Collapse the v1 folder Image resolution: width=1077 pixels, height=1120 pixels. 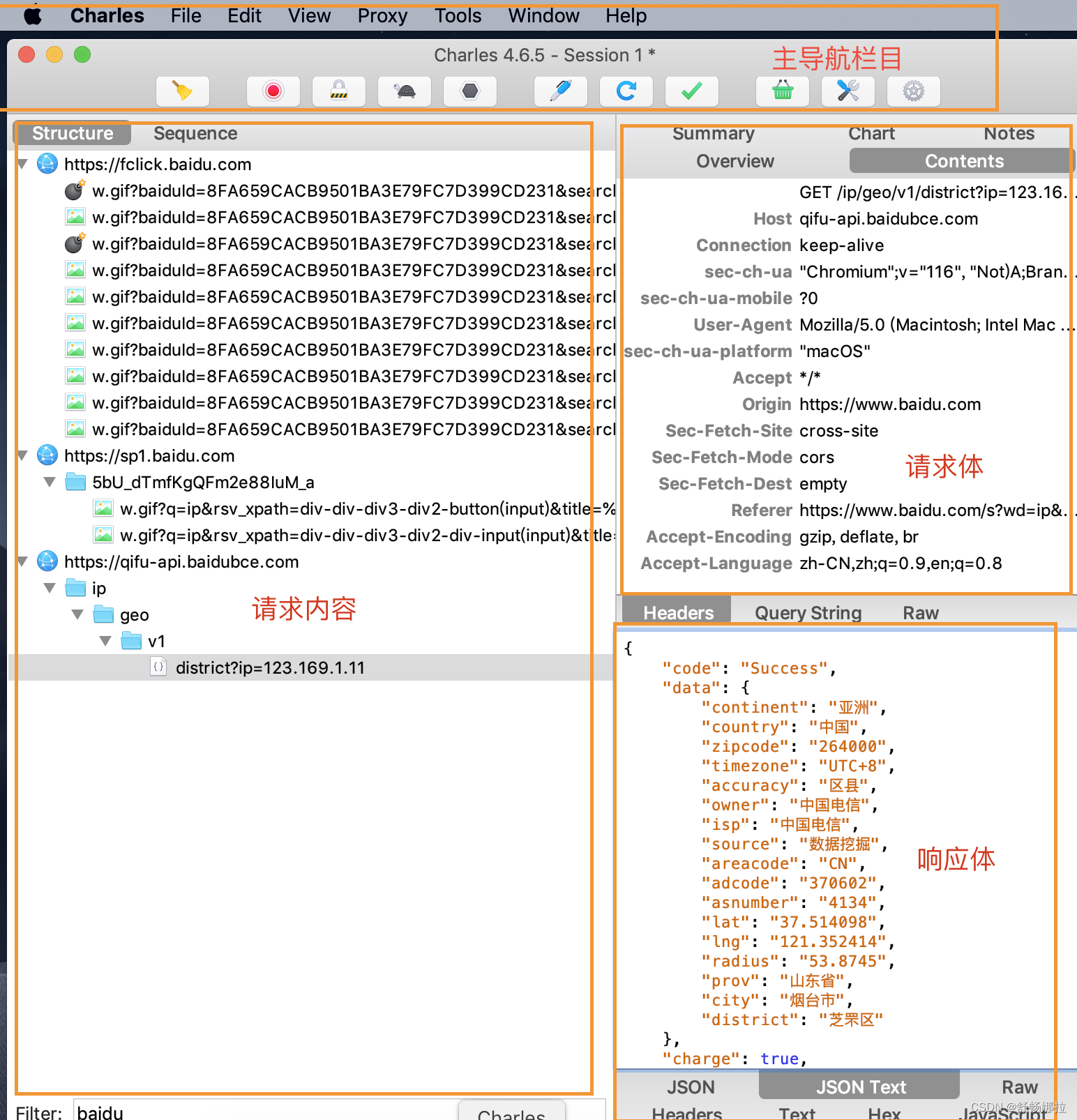(105, 641)
